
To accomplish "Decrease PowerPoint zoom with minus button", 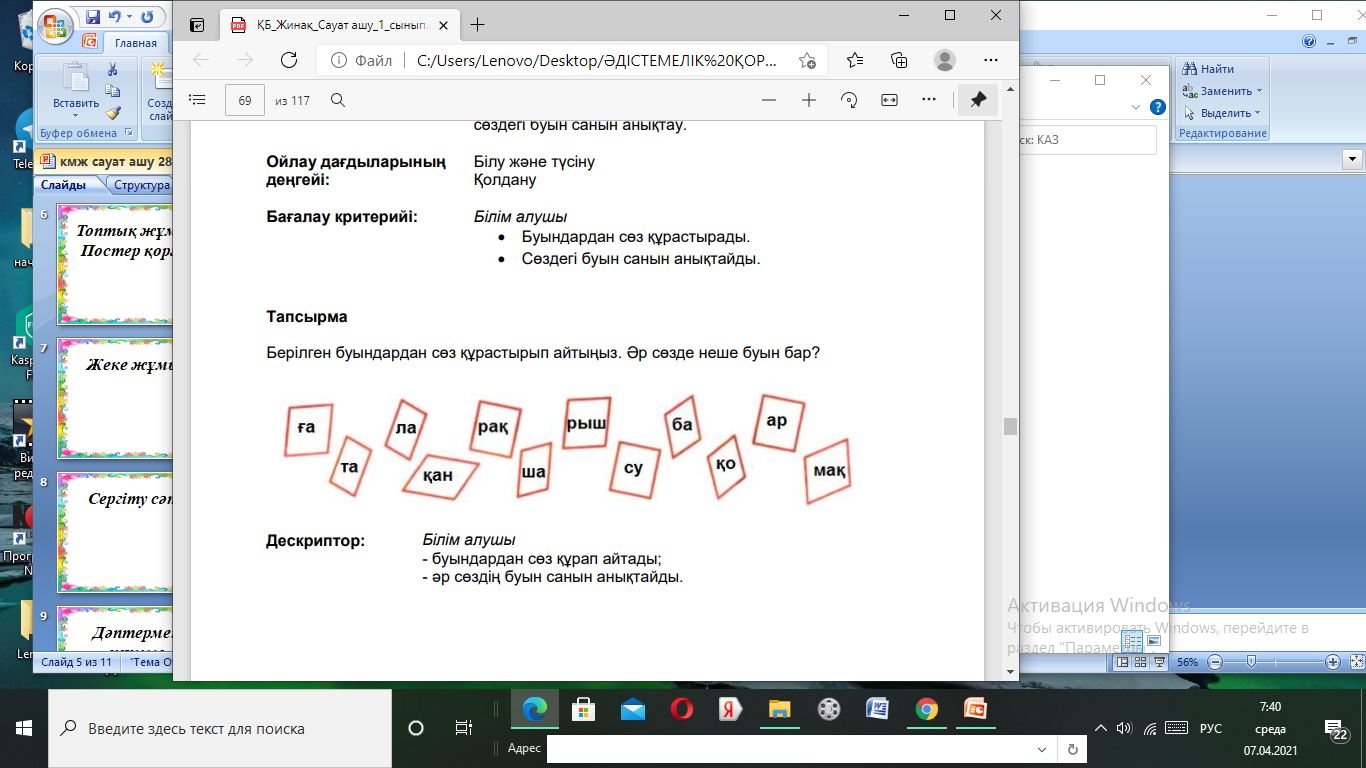I will point(1214,662).
